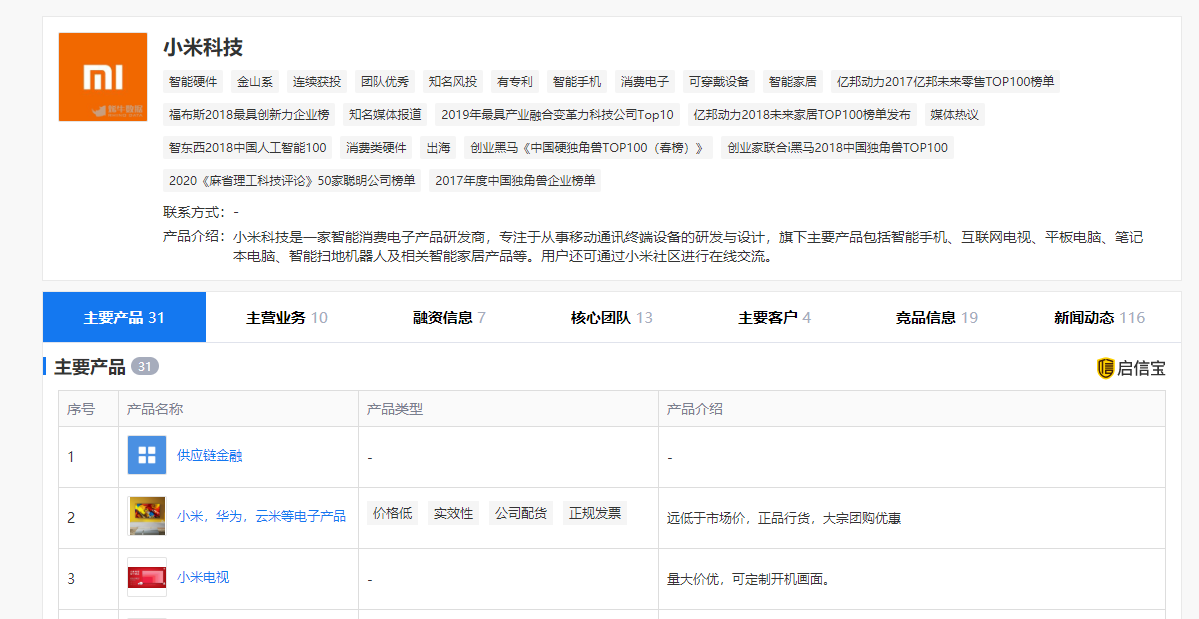Viewport: 1199px width, 619px height.
Task: Click the 启信宝 shield logo
Action: [x=1105, y=368]
